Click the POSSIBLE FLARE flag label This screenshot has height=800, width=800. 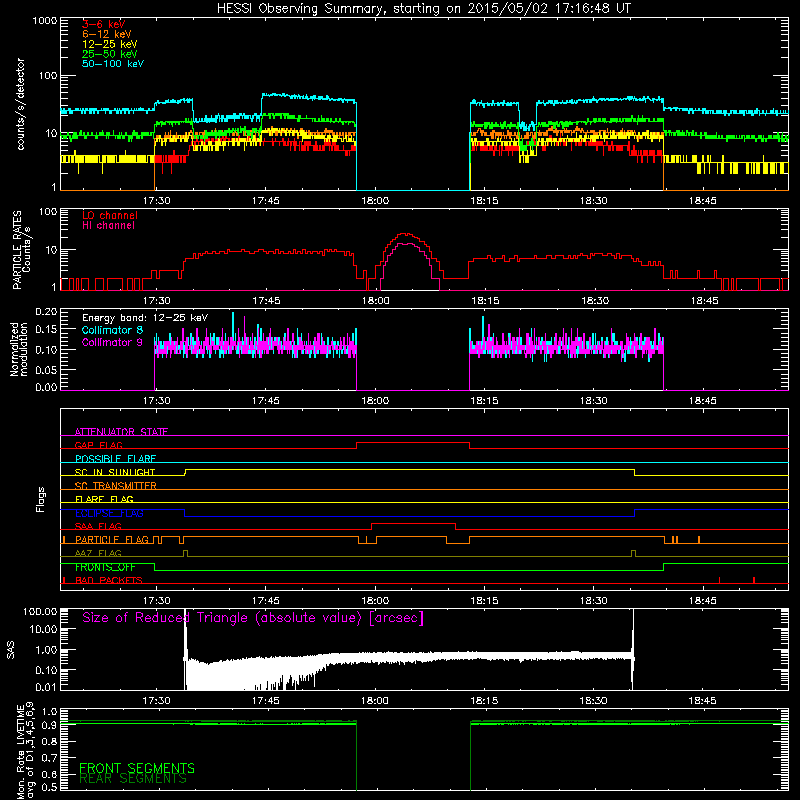coord(115,459)
